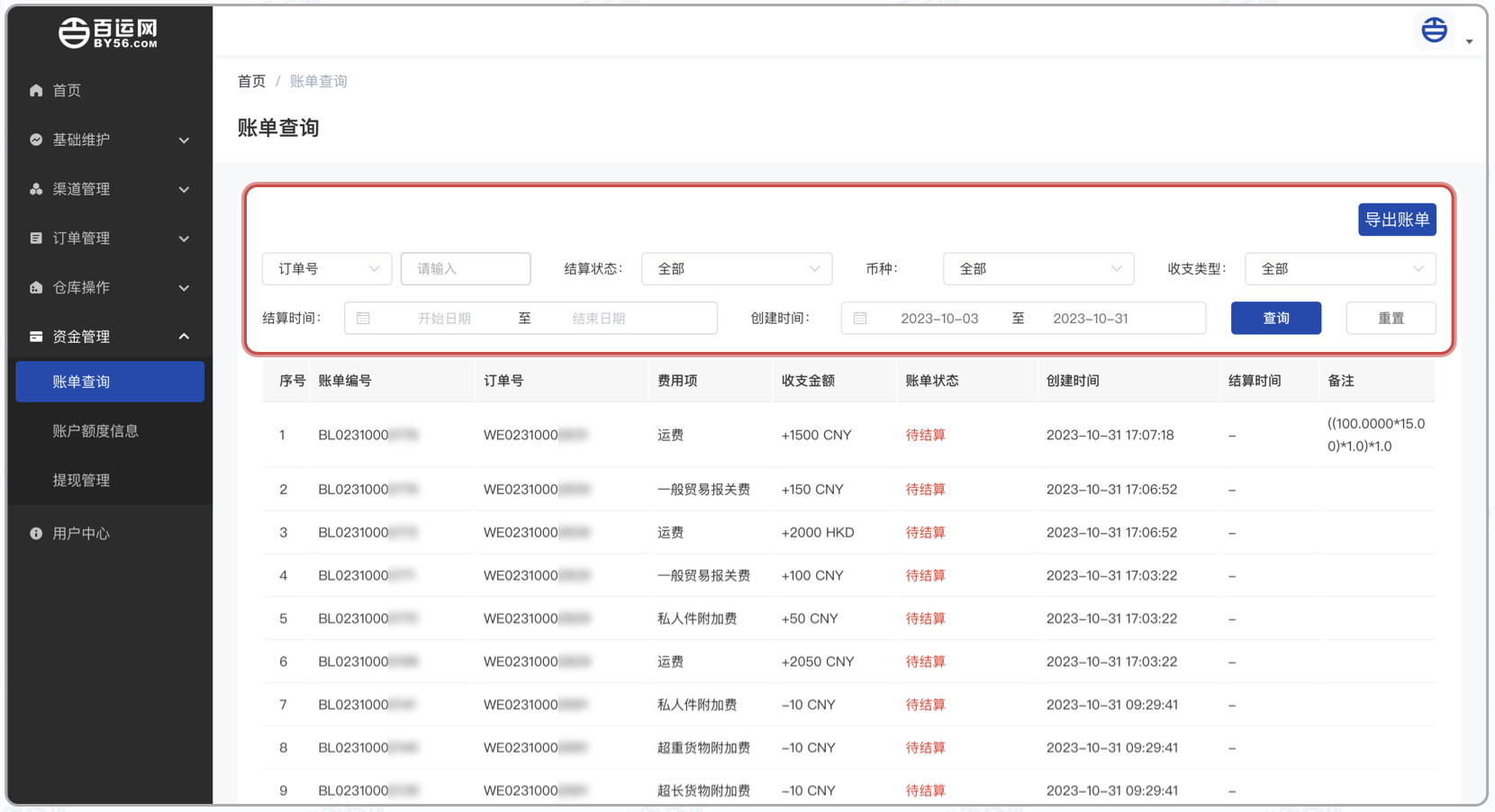The image size is (1495, 812).
Task: Click the 渠道管理 channel management icon
Action: pyautogui.click(x=35, y=189)
